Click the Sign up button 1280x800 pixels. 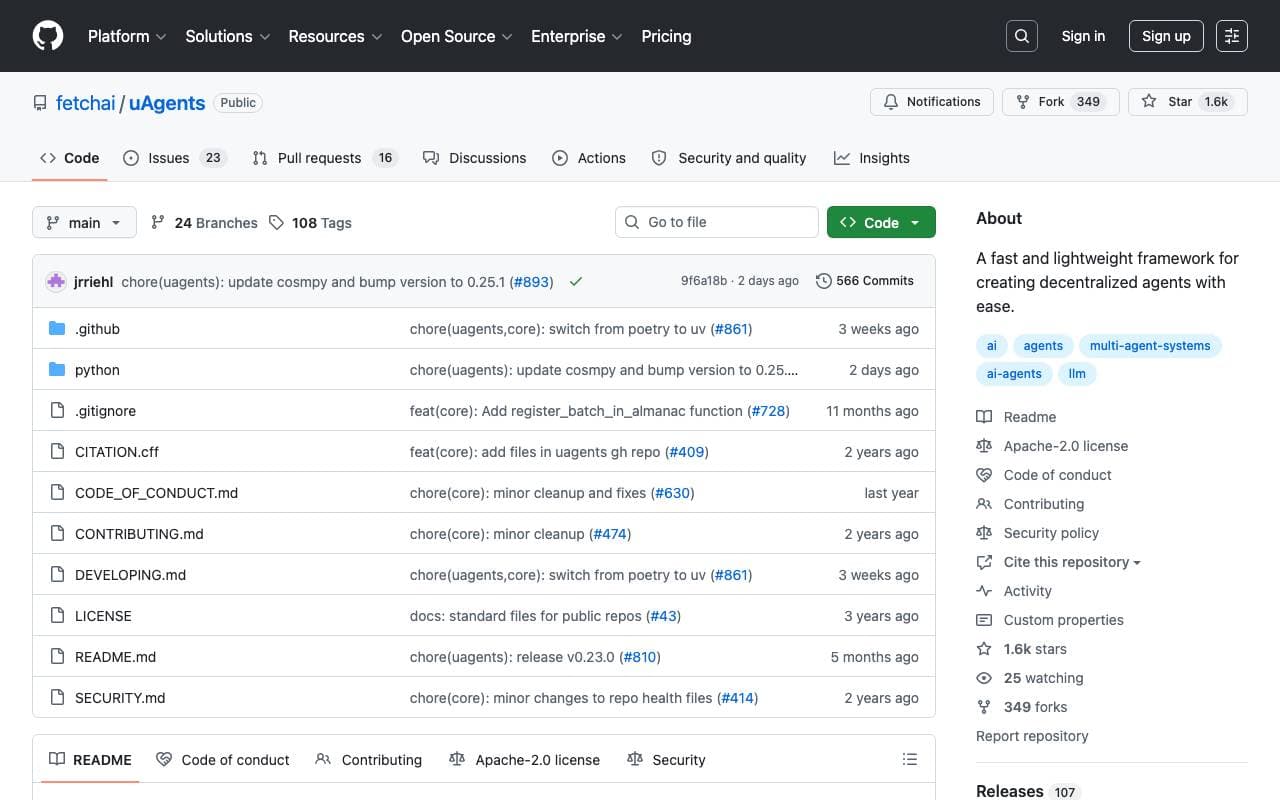pyautogui.click(x=1166, y=36)
